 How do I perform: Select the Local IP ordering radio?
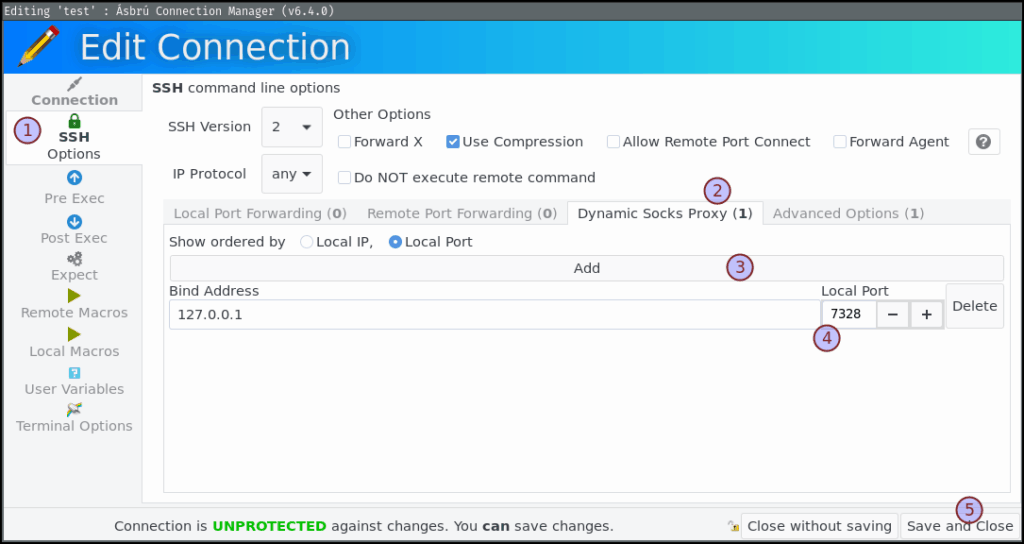[x=306, y=242]
